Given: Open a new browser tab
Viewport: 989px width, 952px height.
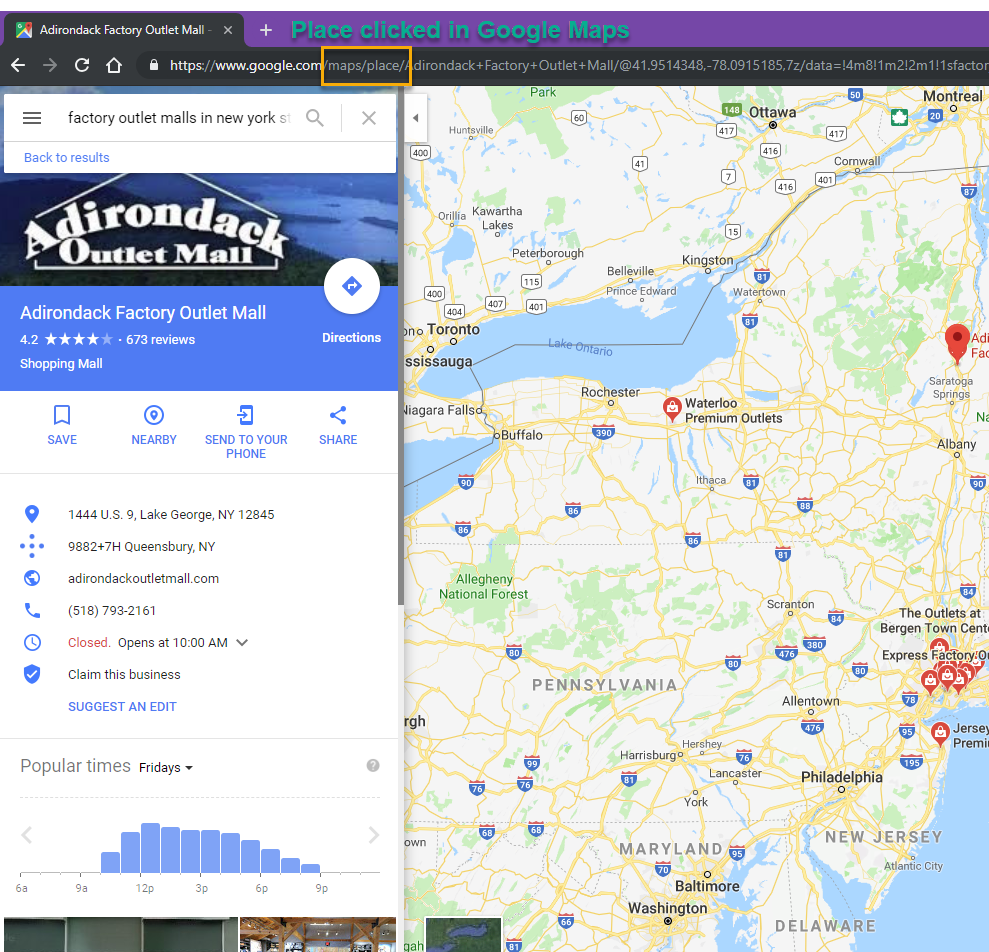Looking at the screenshot, I should (266, 30).
